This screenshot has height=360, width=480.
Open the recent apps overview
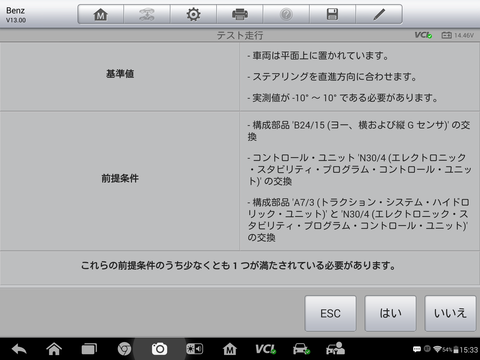pyautogui.click(x=89, y=349)
